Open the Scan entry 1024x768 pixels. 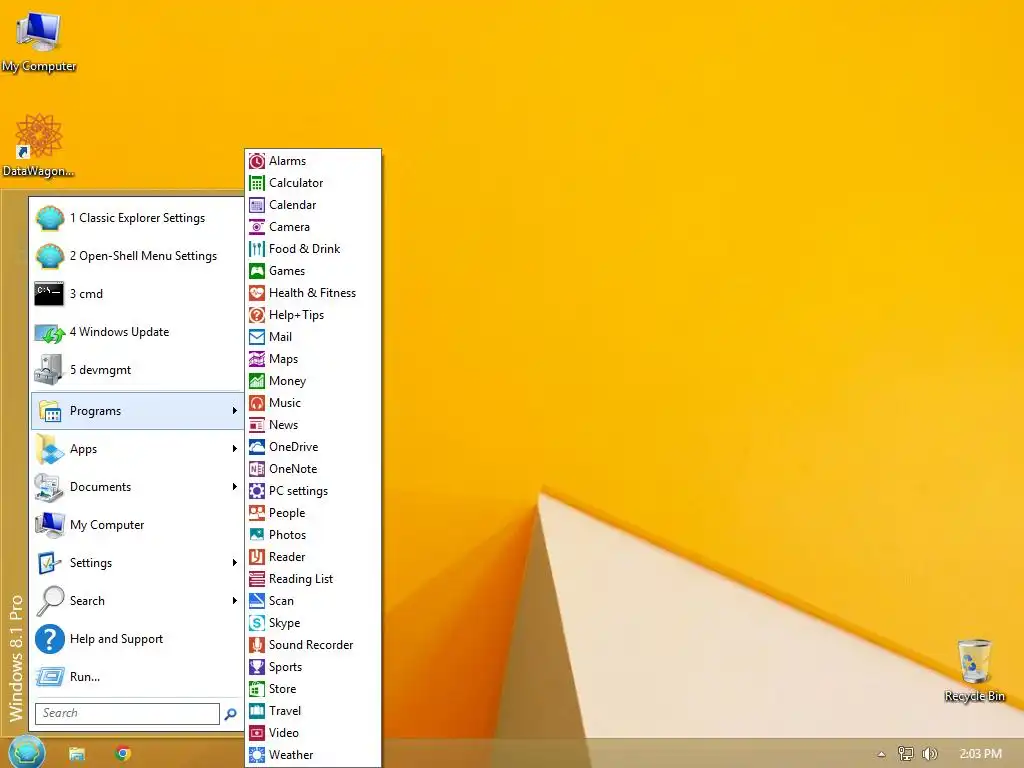tap(313, 601)
